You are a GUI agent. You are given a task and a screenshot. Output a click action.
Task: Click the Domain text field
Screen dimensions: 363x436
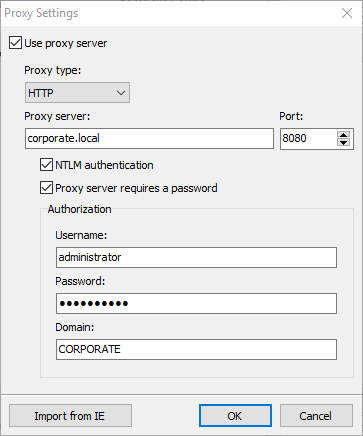pyautogui.click(x=196, y=349)
